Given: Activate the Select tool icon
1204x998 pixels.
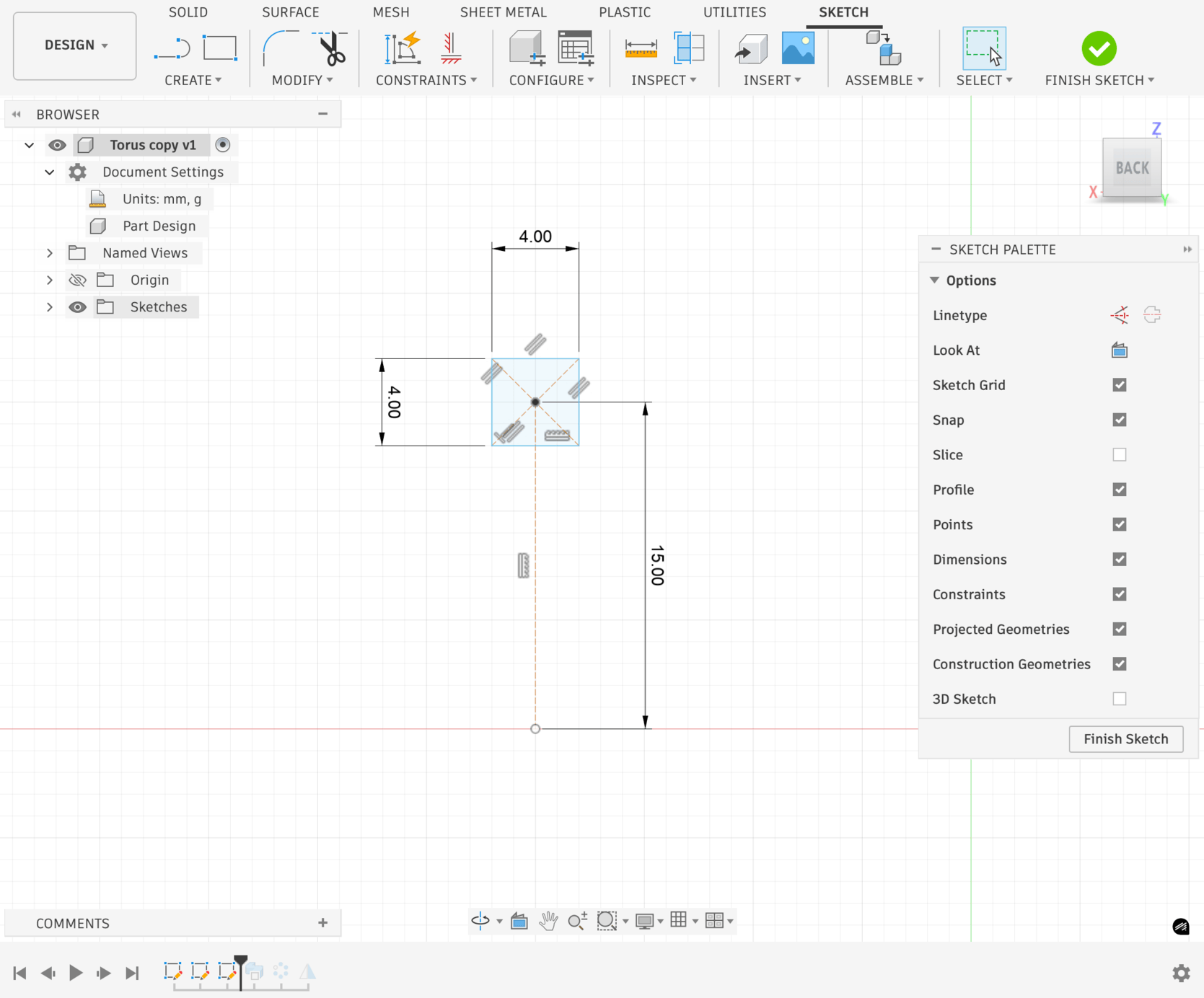Looking at the screenshot, I should coord(984,48).
